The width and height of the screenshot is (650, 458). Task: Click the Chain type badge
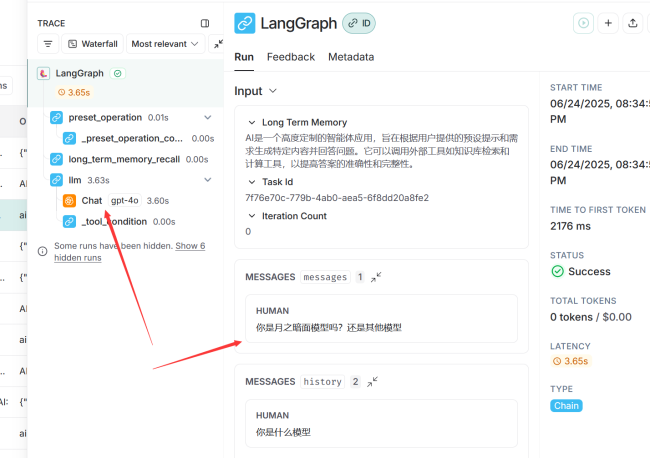coord(566,406)
